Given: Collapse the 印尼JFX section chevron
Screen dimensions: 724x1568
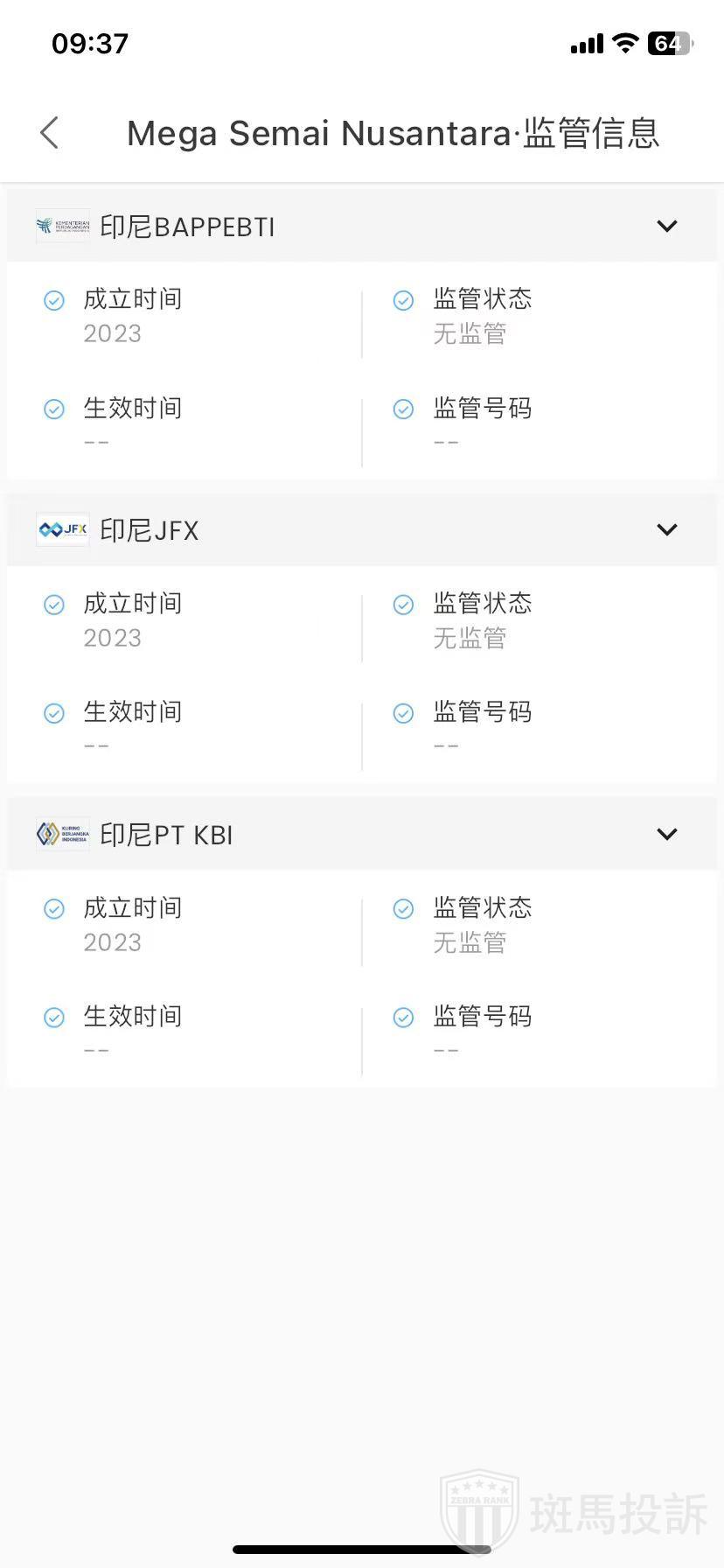Looking at the screenshot, I should coord(667,530).
